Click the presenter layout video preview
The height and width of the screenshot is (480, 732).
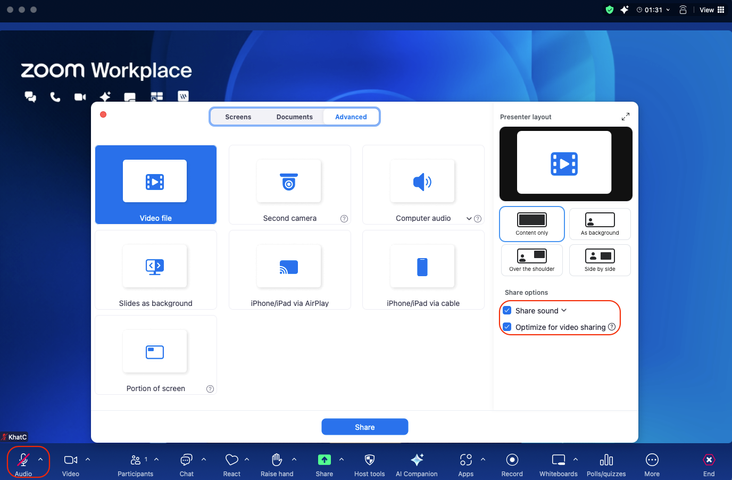565,162
